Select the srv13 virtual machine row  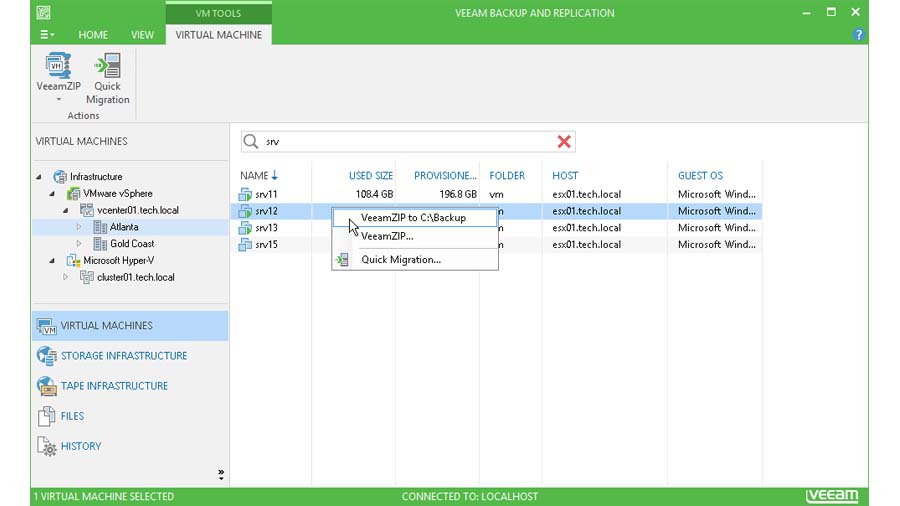498,228
